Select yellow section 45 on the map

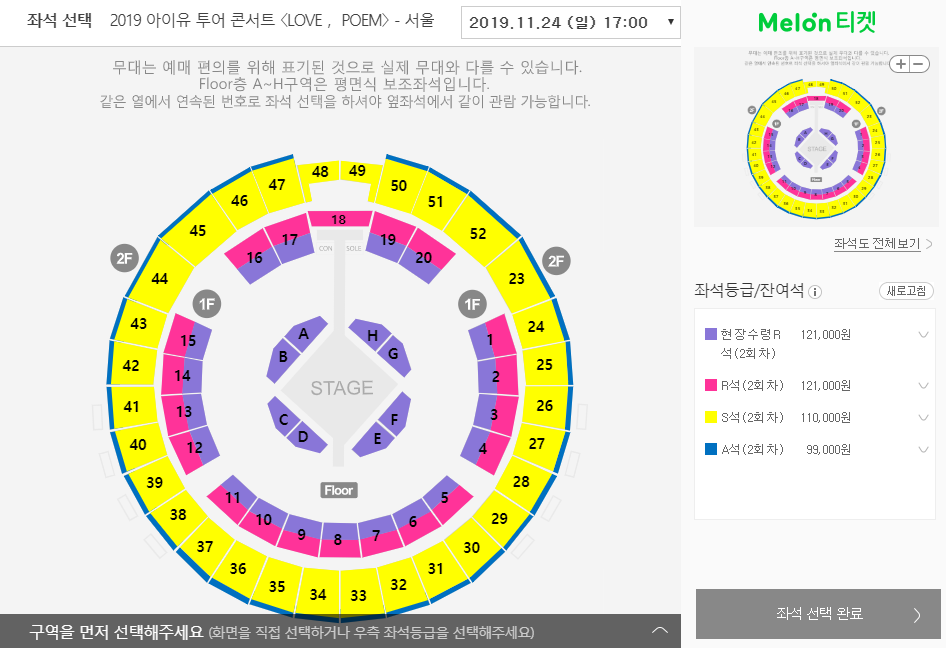[x=198, y=231]
